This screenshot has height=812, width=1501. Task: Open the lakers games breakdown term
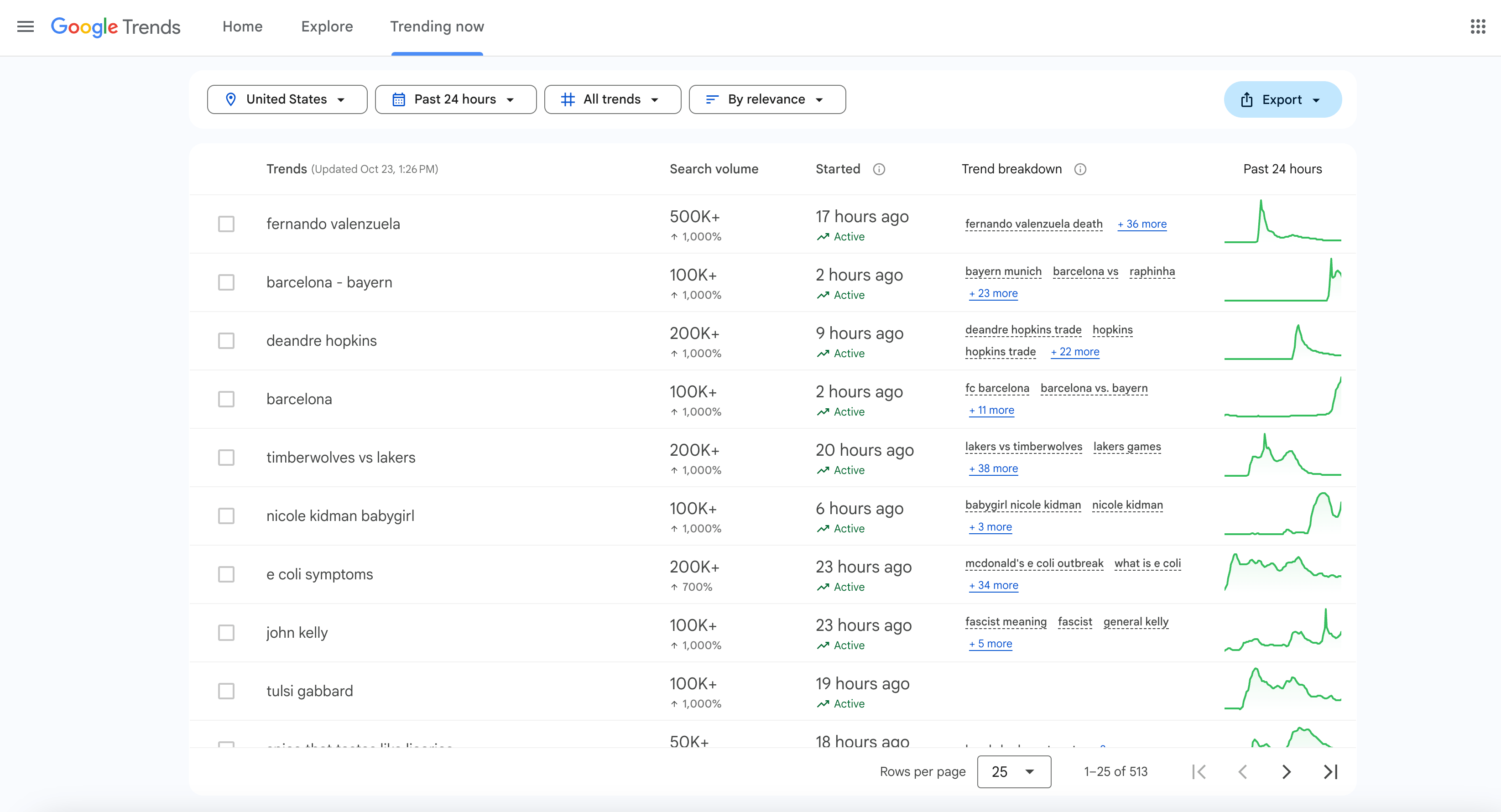coord(1127,447)
